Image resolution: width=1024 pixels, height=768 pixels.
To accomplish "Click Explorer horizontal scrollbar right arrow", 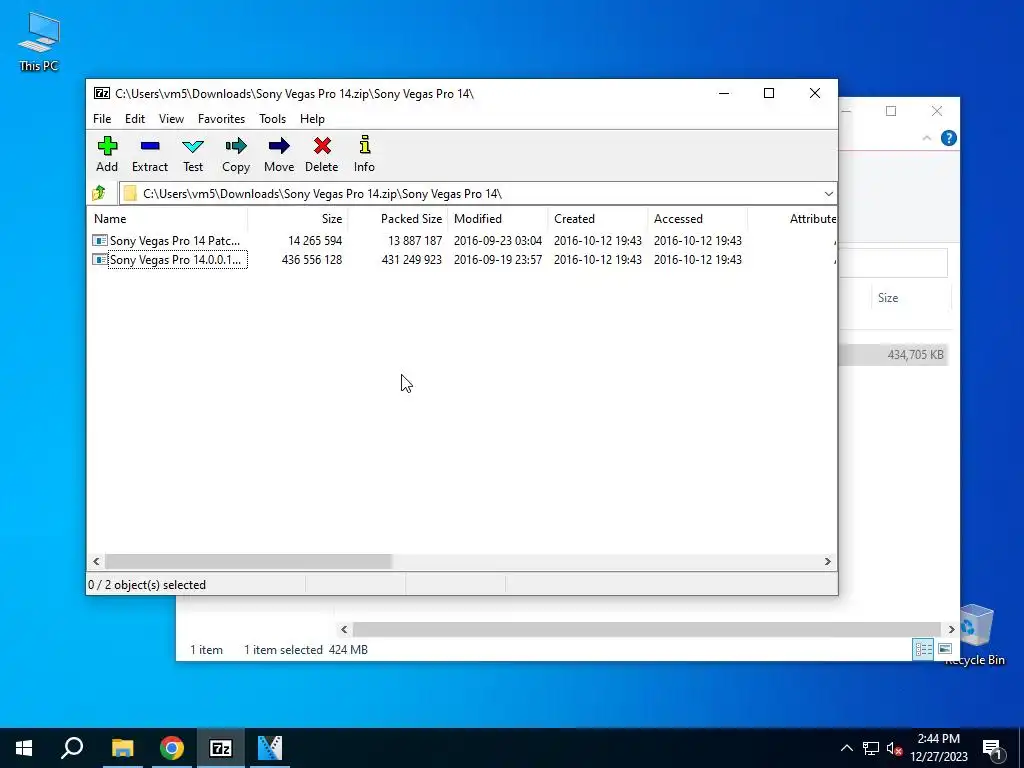I will 951,629.
